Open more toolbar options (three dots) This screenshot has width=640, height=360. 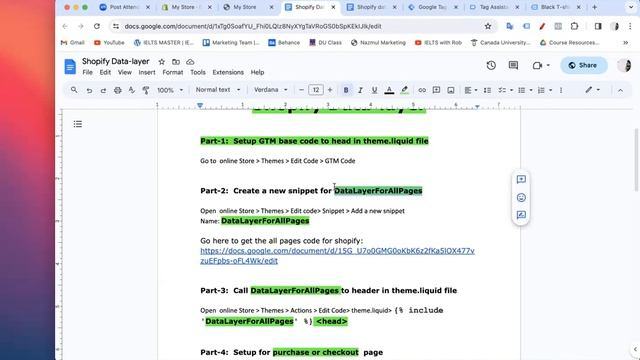pyautogui.click(x=561, y=90)
